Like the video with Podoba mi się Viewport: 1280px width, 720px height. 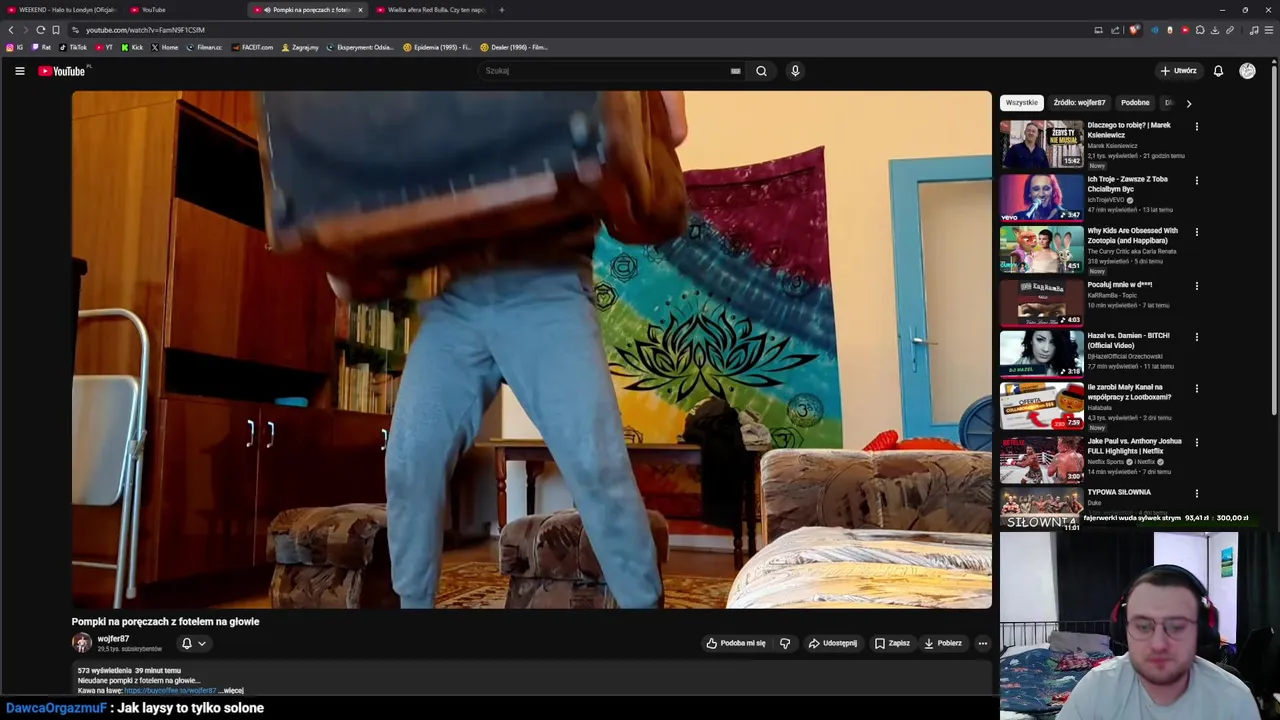click(x=736, y=643)
